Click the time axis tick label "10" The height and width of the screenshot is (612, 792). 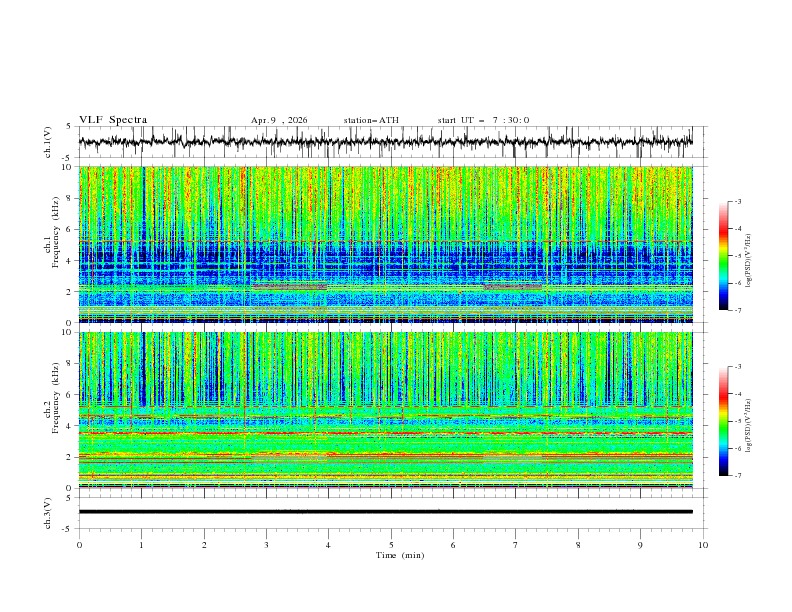coord(703,545)
